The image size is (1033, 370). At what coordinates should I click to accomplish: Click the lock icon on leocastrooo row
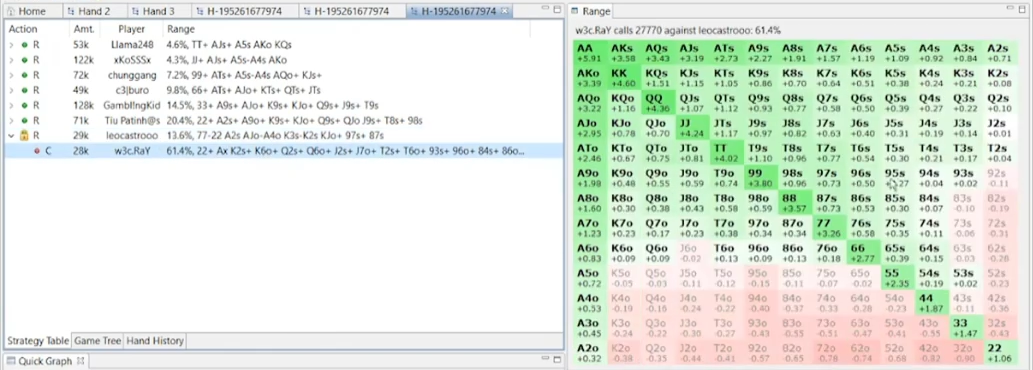click(24, 136)
